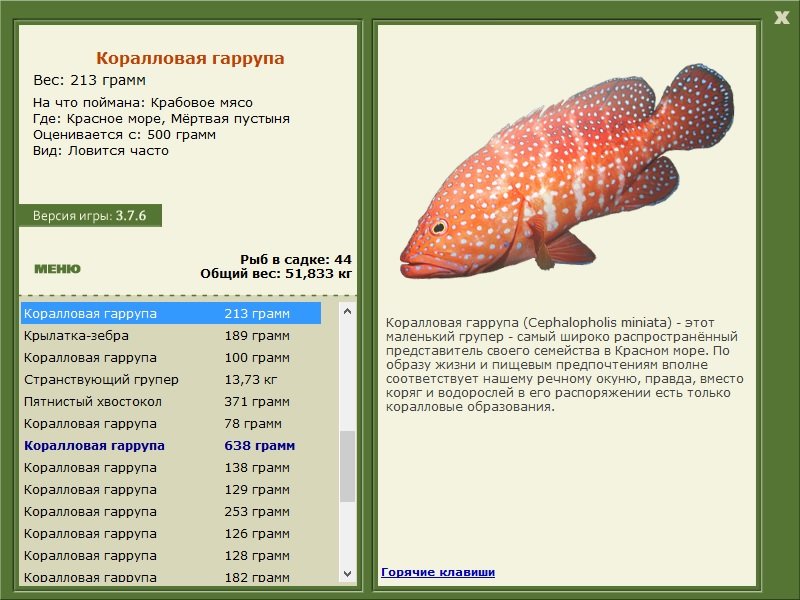The width and height of the screenshot is (800, 600).
Task: Click the scroll up arrow in the fish list
Action: [347, 311]
